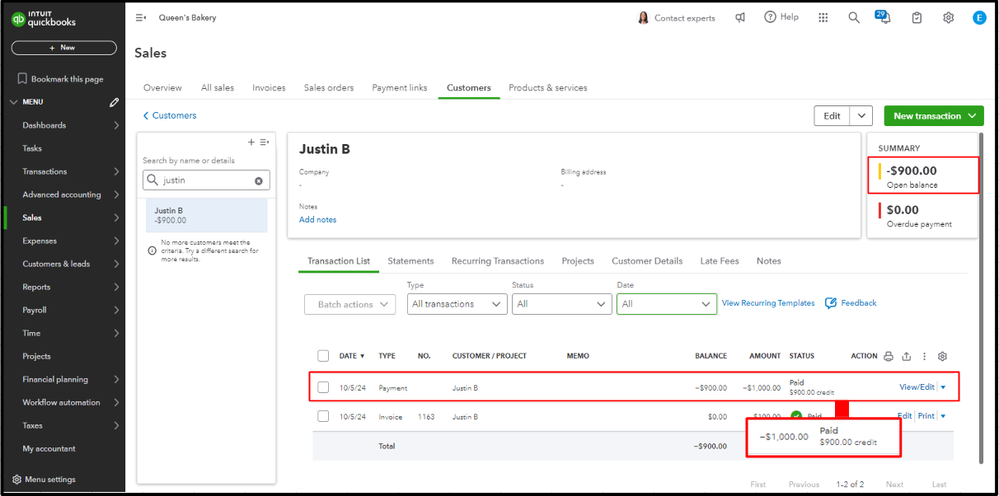The height and width of the screenshot is (496, 999).
Task: Open the Batch actions dropdown
Action: click(x=350, y=304)
